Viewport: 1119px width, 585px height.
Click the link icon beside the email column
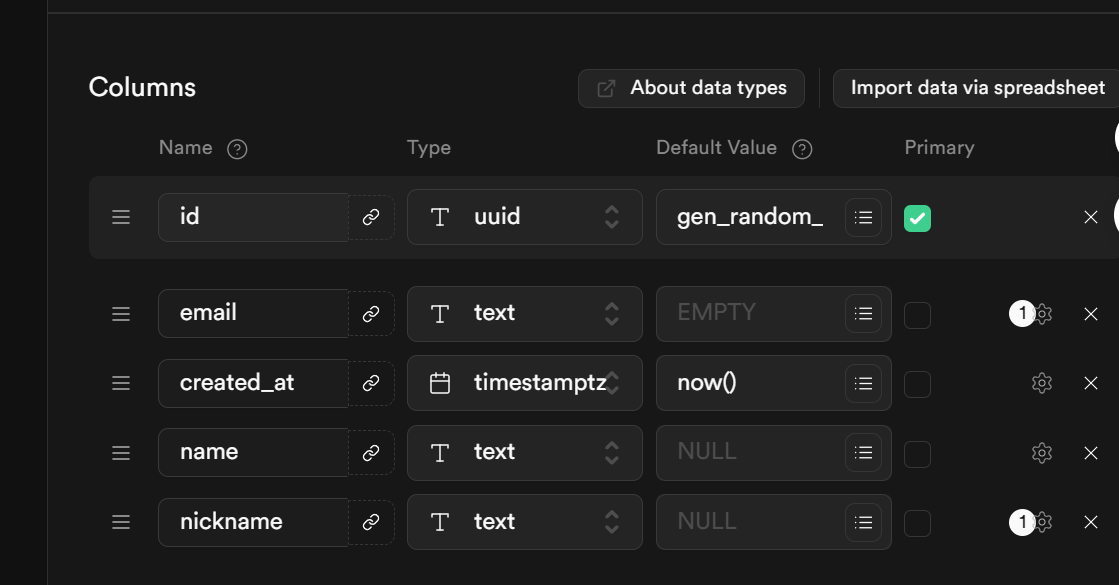tap(371, 314)
